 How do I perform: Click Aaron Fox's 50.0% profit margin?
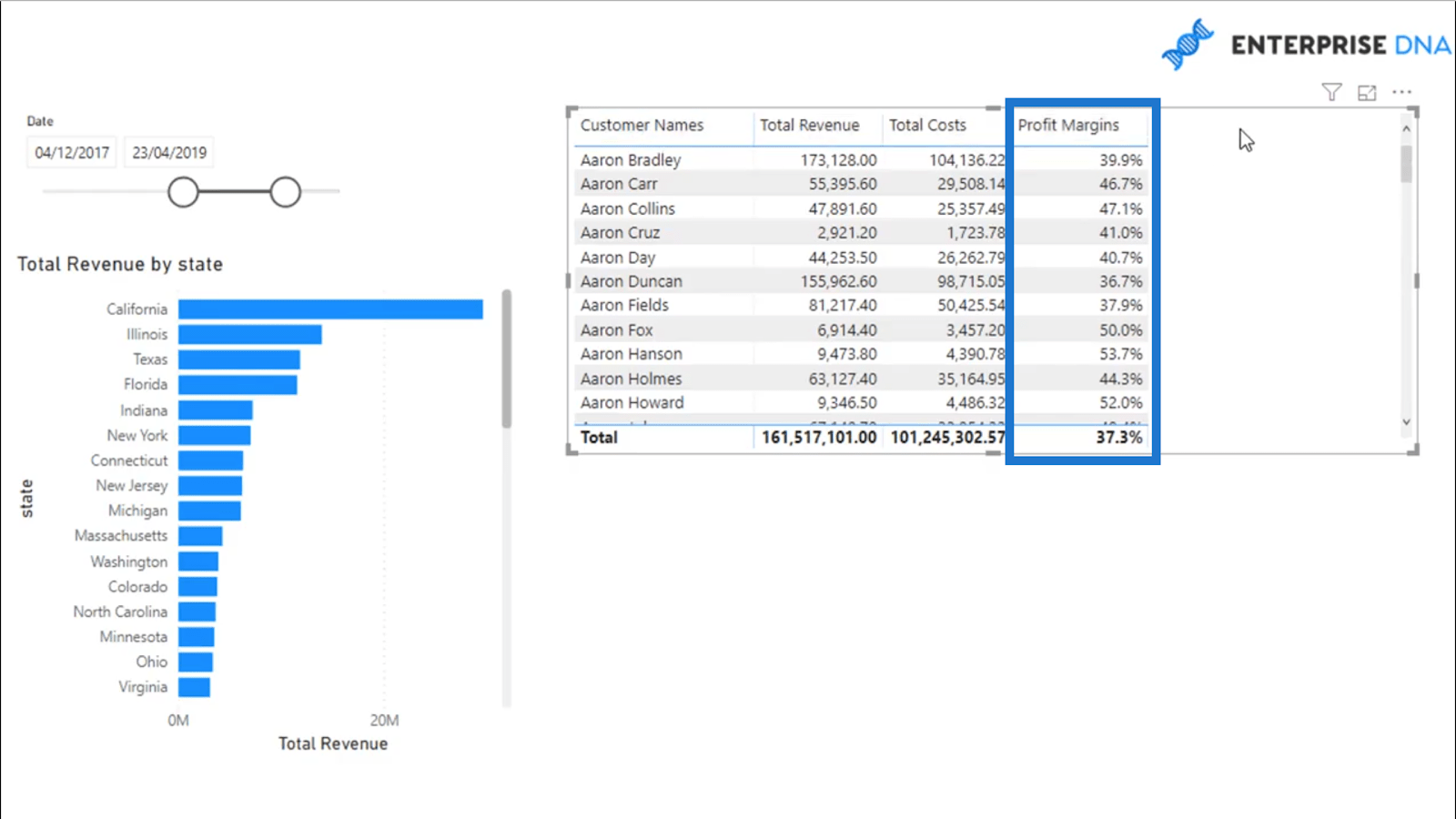point(1121,330)
